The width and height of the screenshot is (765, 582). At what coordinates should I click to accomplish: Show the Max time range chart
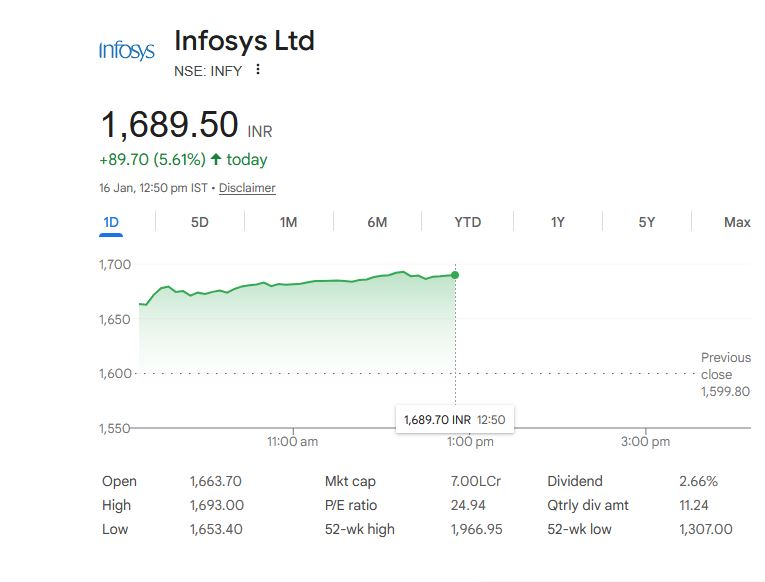737,222
